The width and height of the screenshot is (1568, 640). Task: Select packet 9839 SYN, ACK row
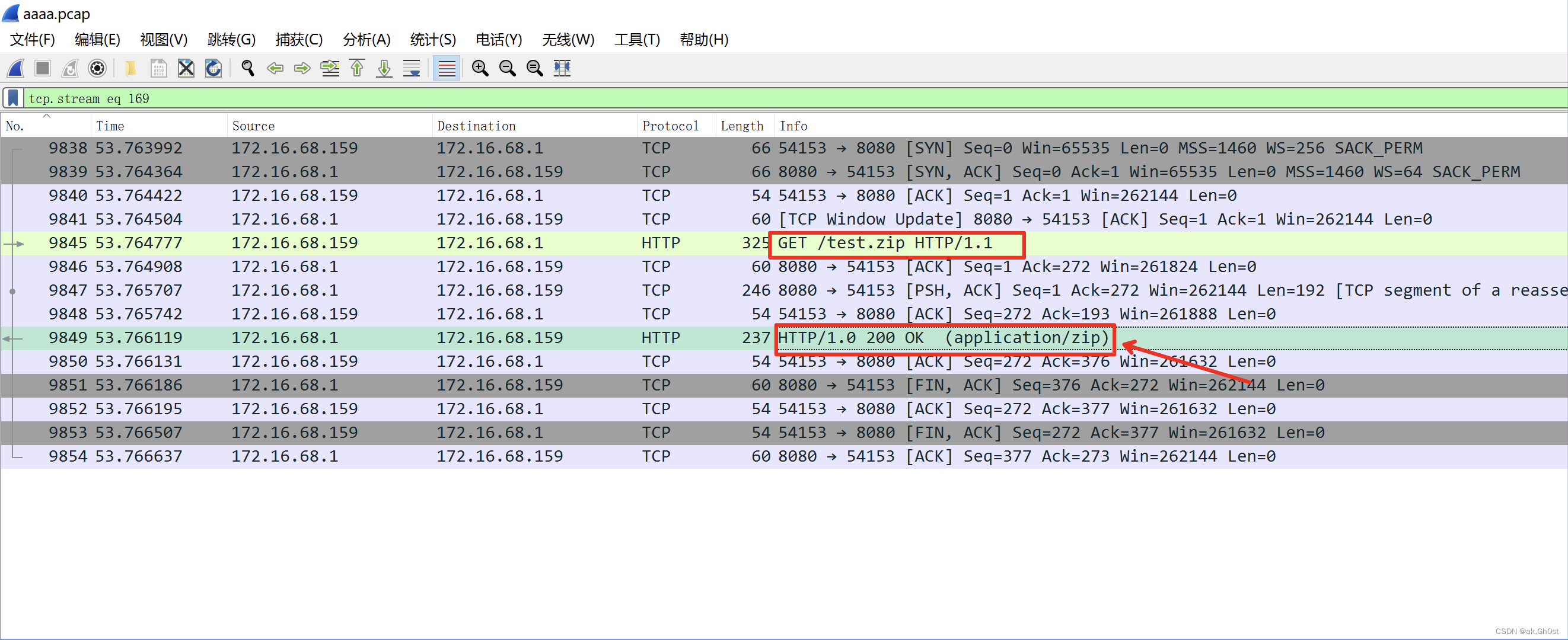784,172
